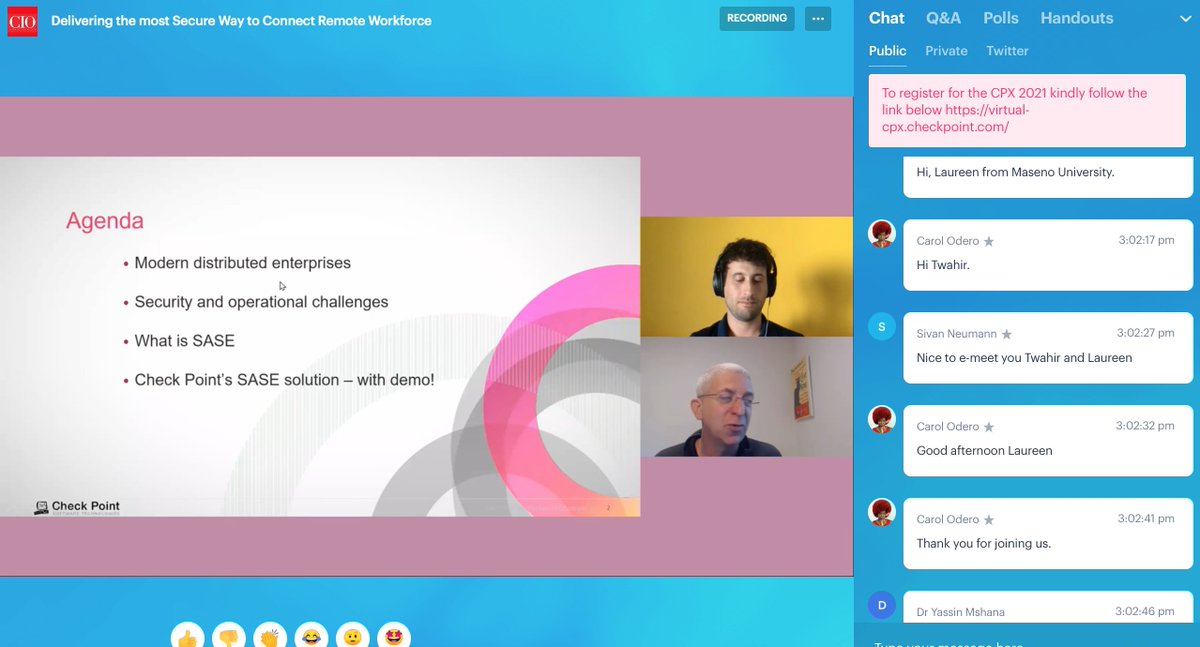Click Carol Odero's avatar on 'Thank you for joining us.'
The width and height of the screenshot is (1200, 647).
pos(882,512)
